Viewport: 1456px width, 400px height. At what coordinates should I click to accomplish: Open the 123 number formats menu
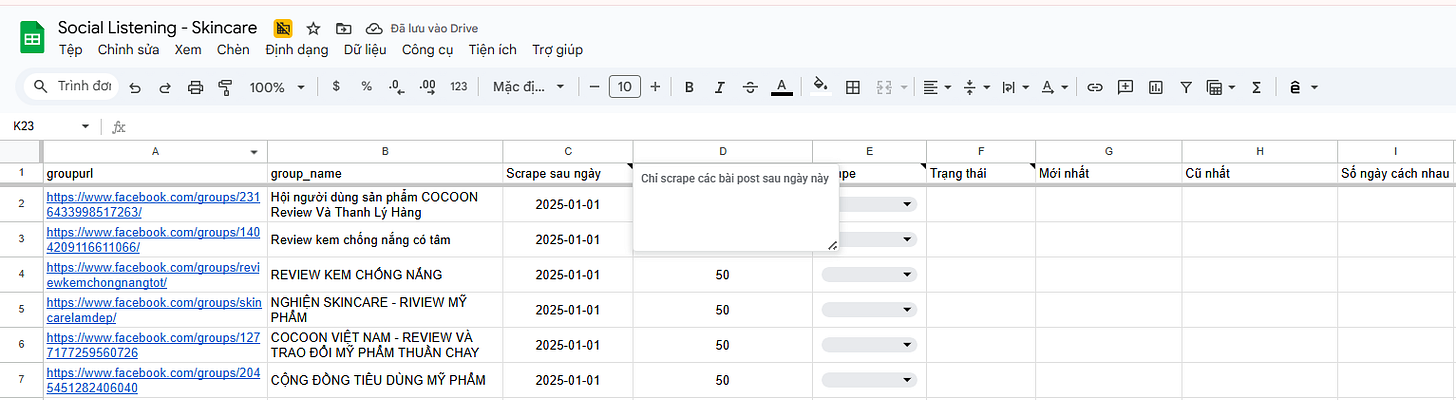pos(459,87)
